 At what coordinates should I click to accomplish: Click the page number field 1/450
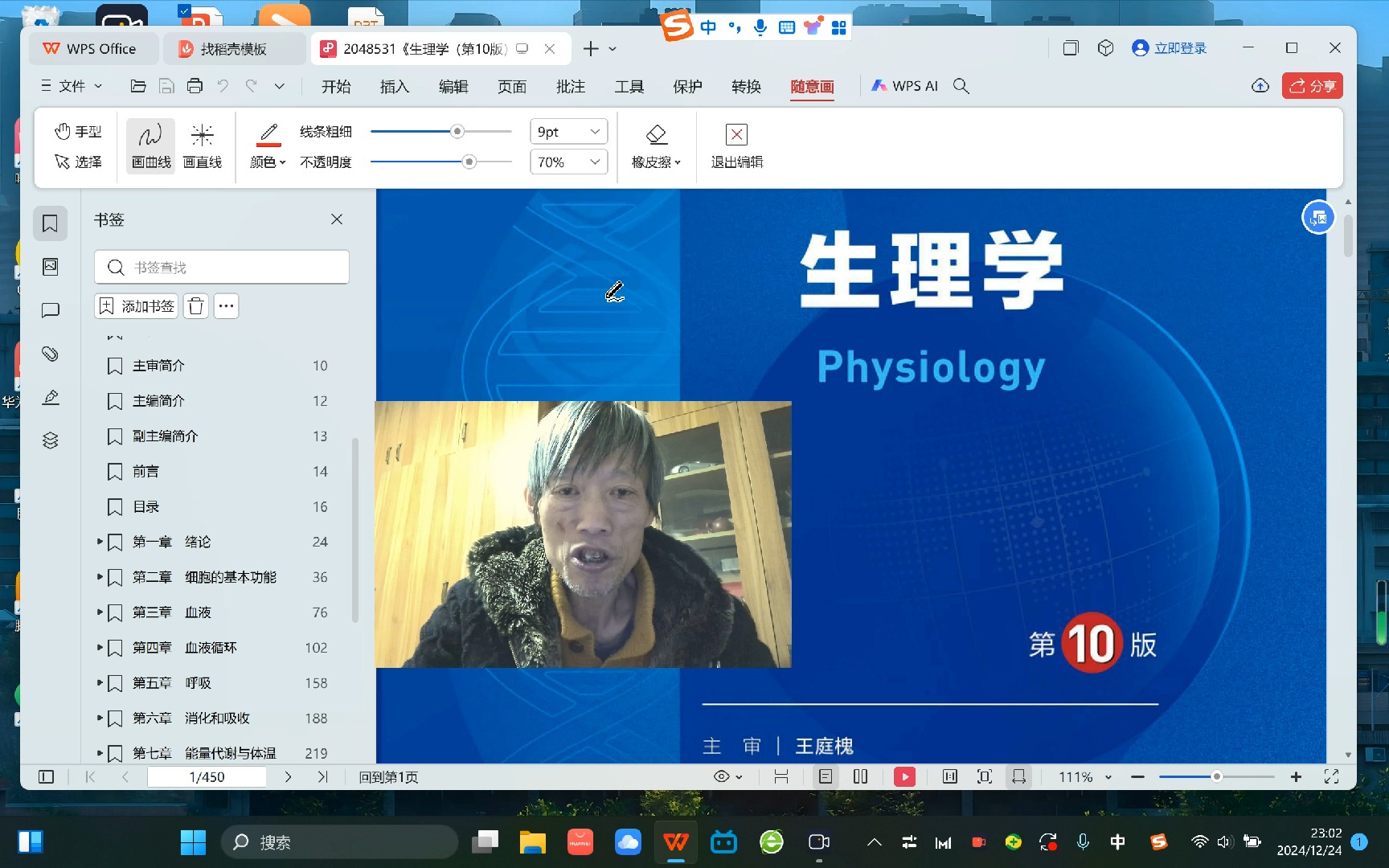pos(207,777)
